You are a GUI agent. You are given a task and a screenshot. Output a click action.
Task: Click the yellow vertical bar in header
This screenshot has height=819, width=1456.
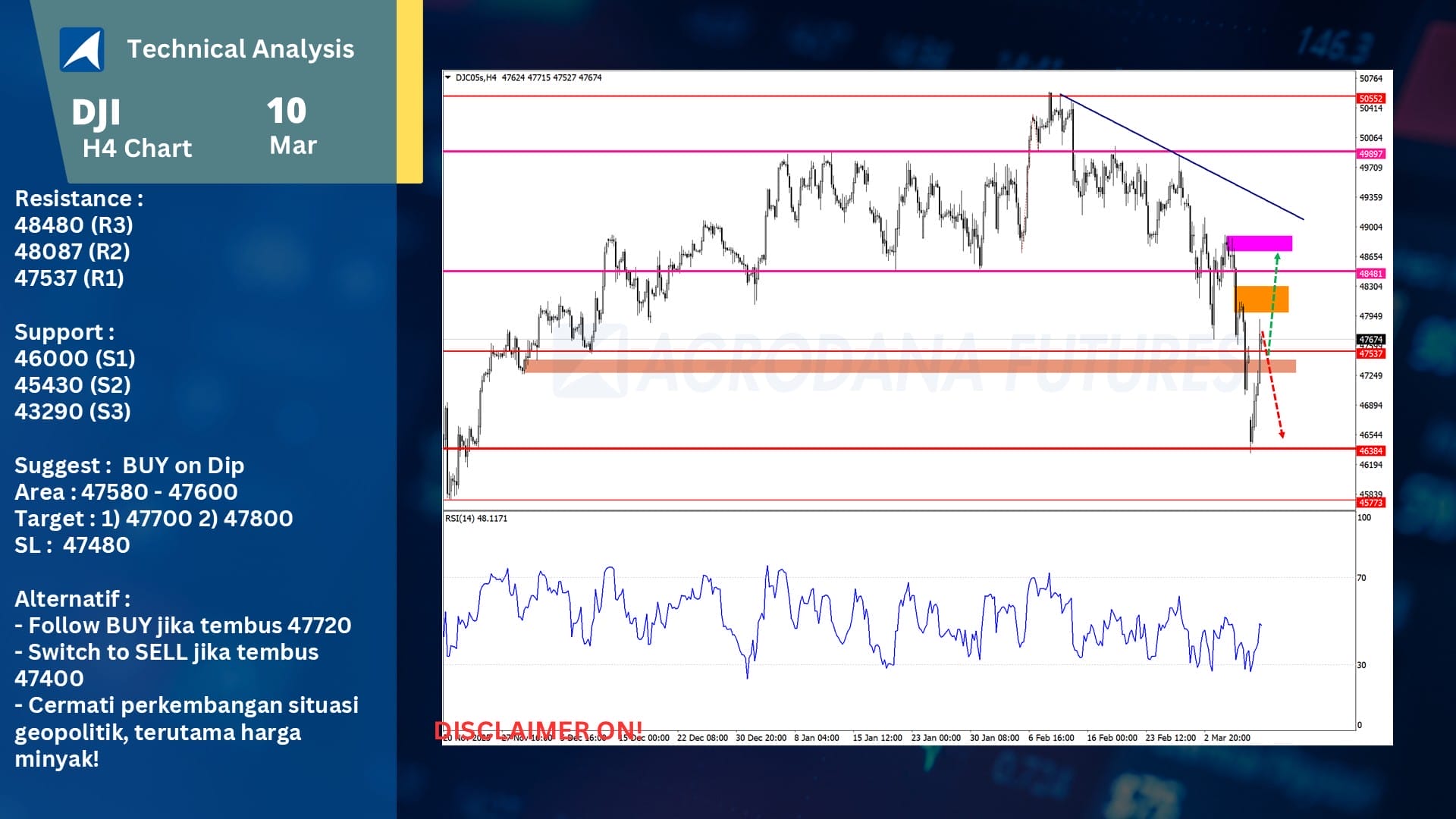tap(409, 91)
